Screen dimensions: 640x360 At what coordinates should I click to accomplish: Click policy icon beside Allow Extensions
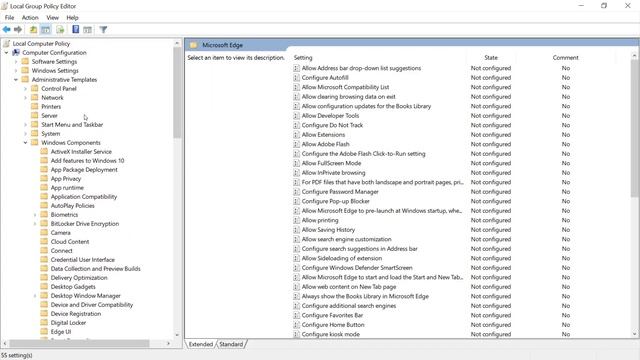pos(296,135)
